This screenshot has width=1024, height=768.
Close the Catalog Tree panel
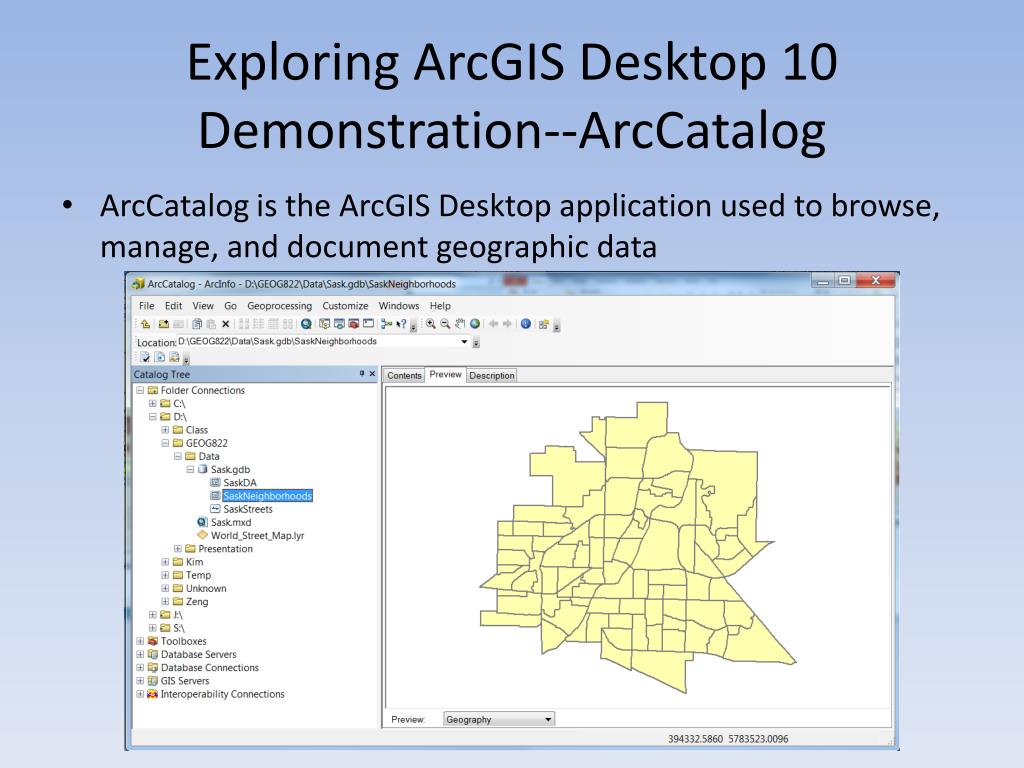click(372, 374)
